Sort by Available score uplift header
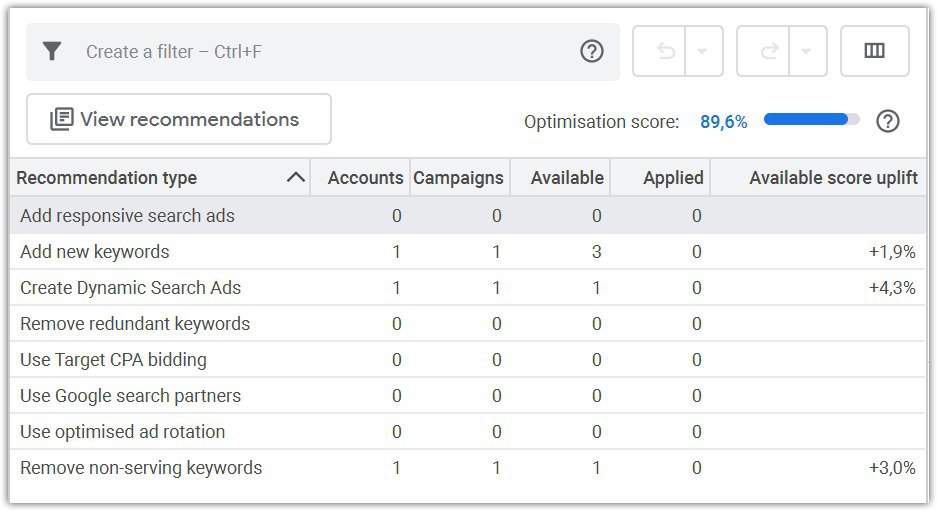The width and height of the screenshot is (937, 511). pos(833,178)
